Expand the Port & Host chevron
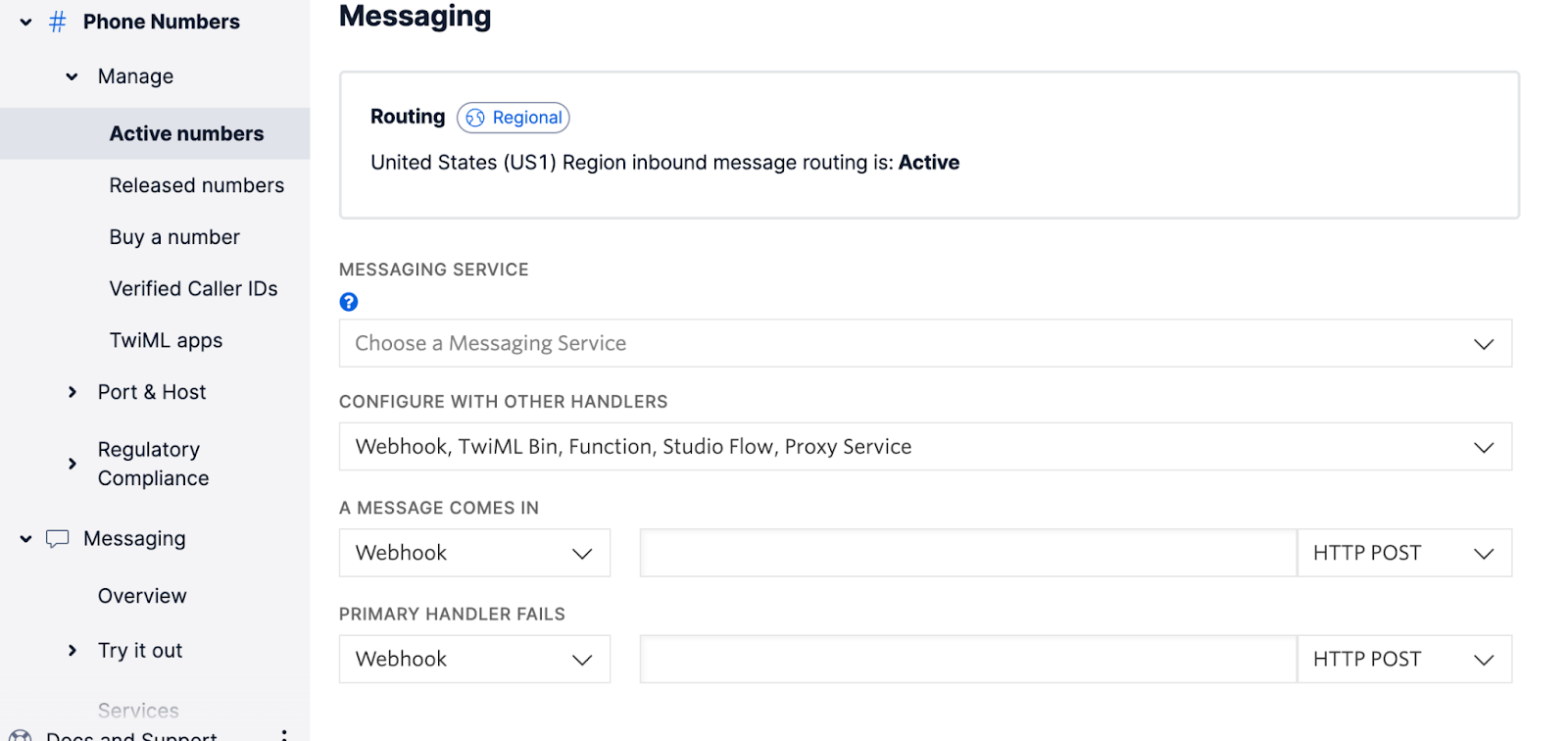This screenshot has height=741, width=1568. tap(72, 392)
